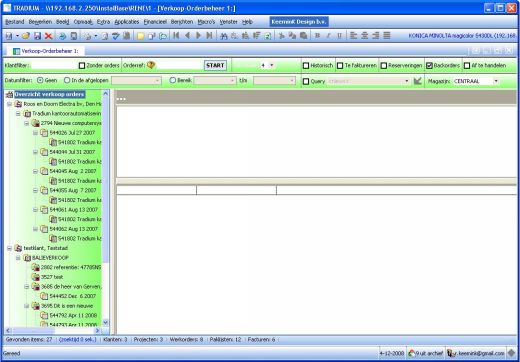Click inside the Klantfilter input field
520x362 pixels.
(x=54, y=65)
